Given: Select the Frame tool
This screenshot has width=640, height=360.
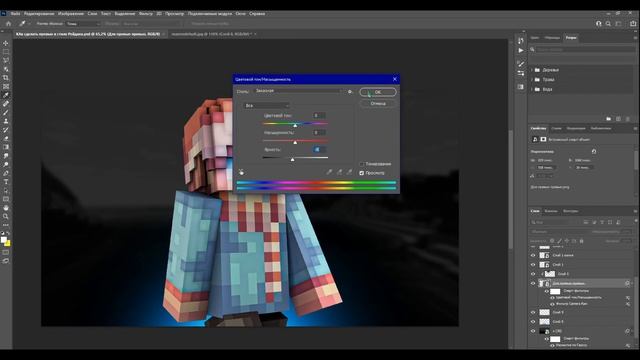Looking at the screenshot, I should click(6, 87).
